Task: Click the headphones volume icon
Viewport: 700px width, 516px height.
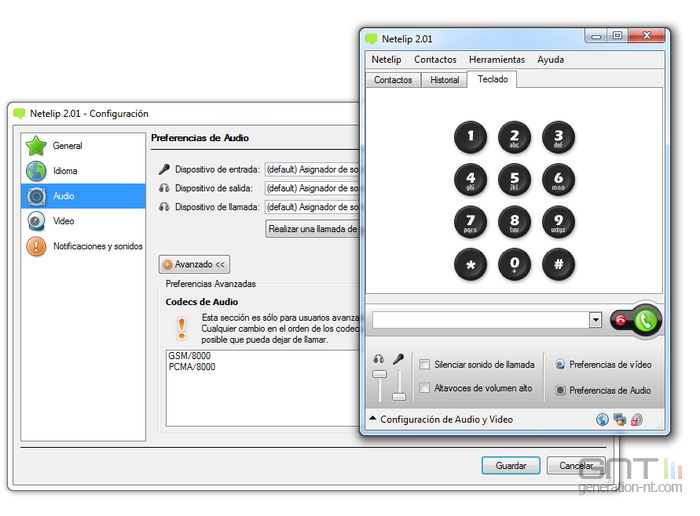Action: (x=379, y=359)
